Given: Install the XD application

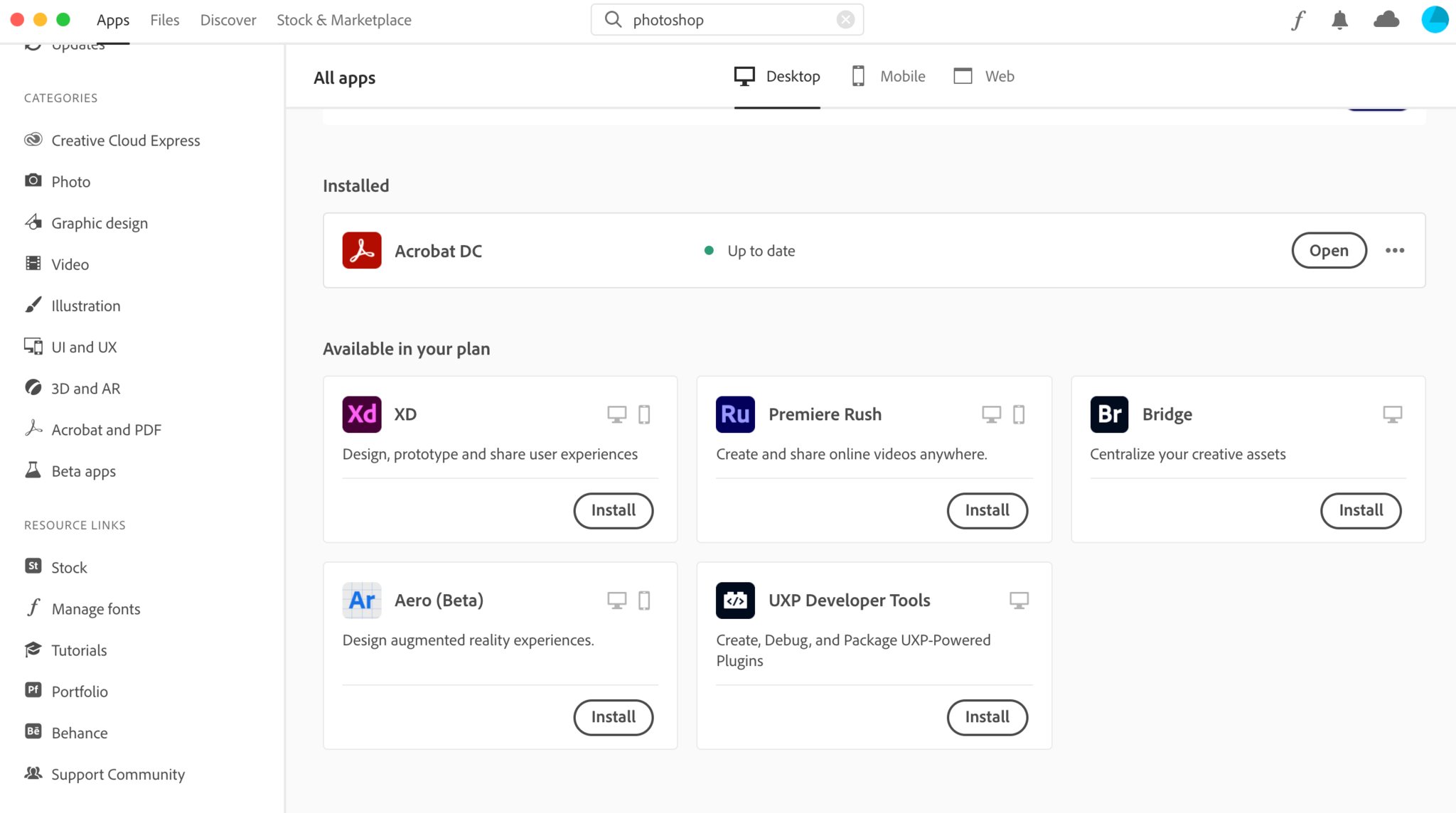Looking at the screenshot, I should pyautogui.click(x=613, y=510).
